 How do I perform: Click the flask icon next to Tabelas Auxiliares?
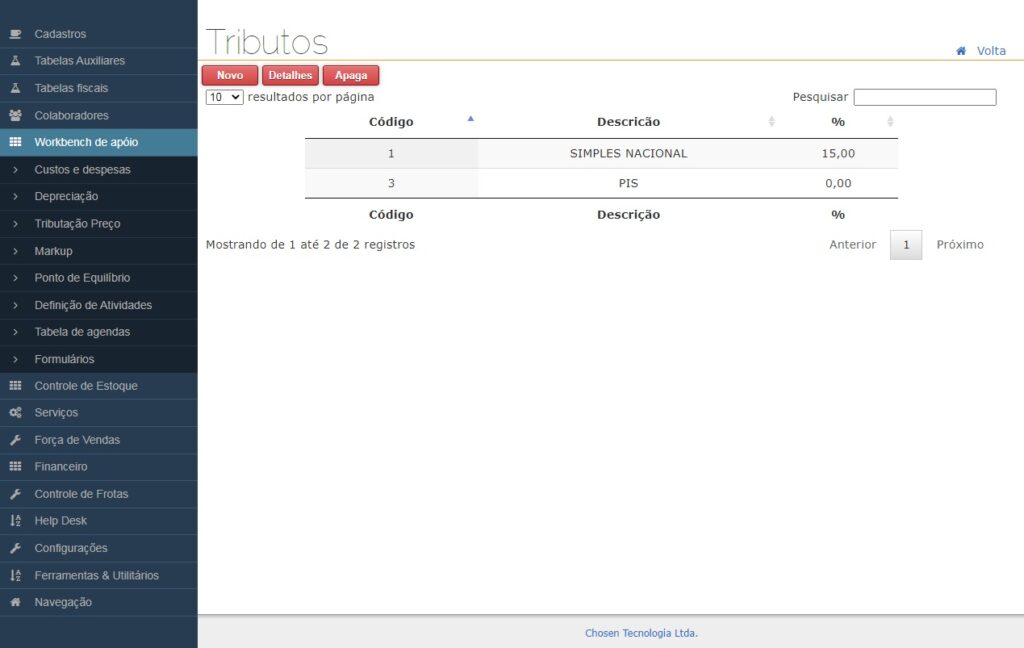coord(15,61)
